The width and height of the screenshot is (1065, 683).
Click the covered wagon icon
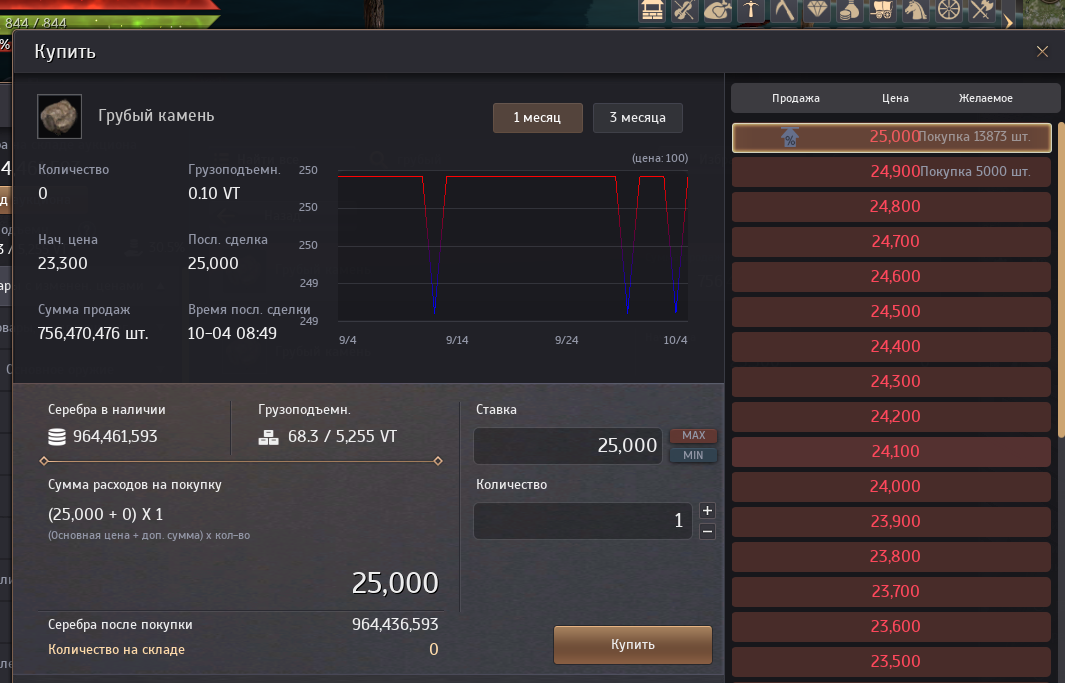[x=883, y=10]
